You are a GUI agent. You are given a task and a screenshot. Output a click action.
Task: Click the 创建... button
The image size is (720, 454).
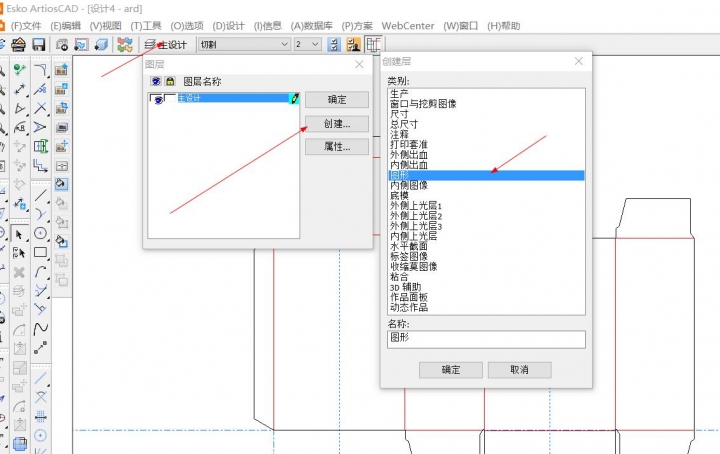[336, 124]
